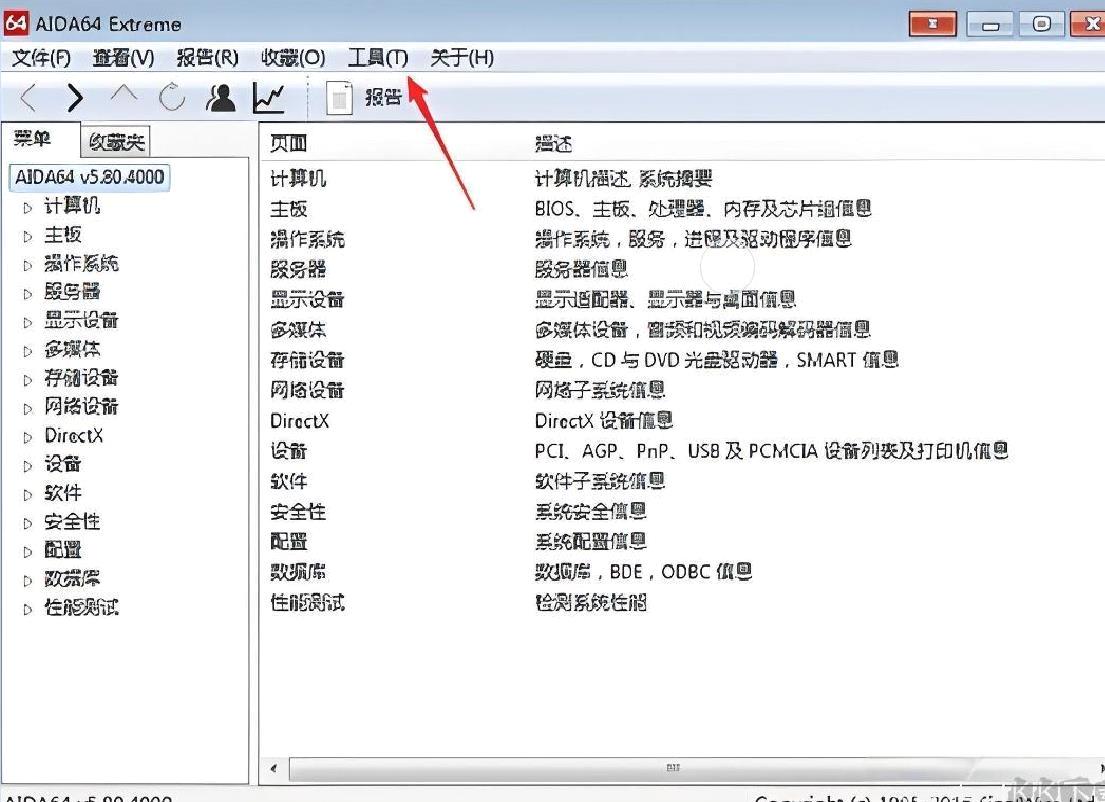This screenshot has width=1105, height=802.
Task: Expand the 操作系统 node in the tree
Action: 27,265
